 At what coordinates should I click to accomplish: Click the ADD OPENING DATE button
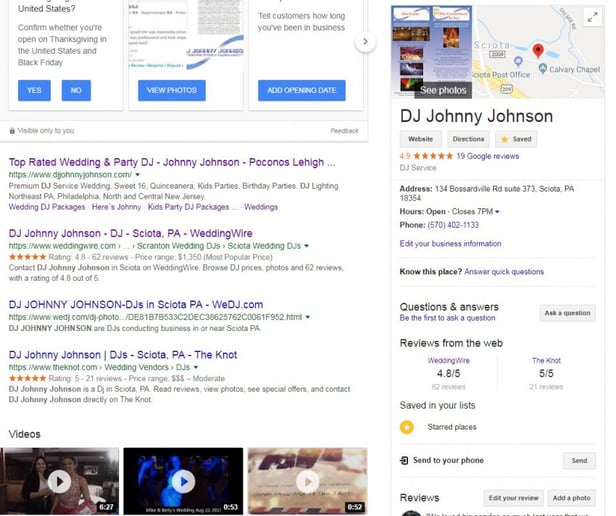tap(302, 90)
